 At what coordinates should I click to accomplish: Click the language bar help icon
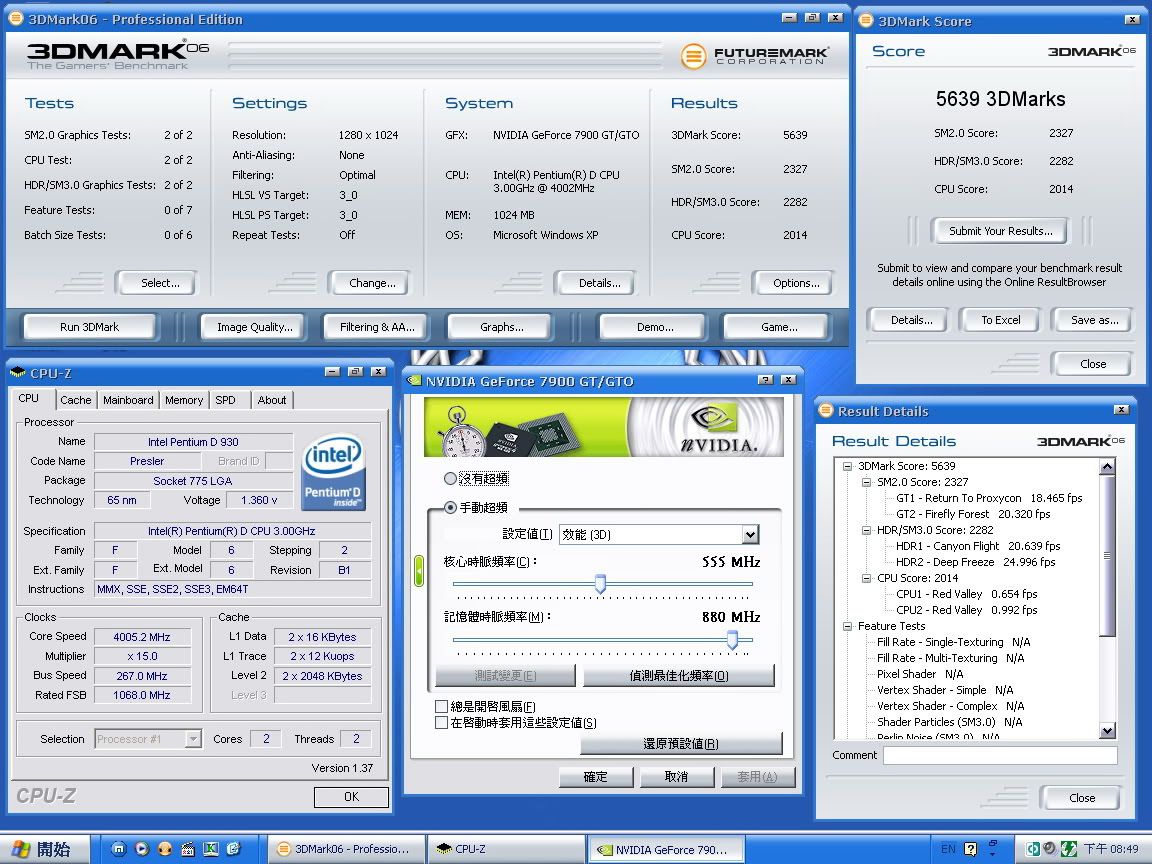click(970, 849)
